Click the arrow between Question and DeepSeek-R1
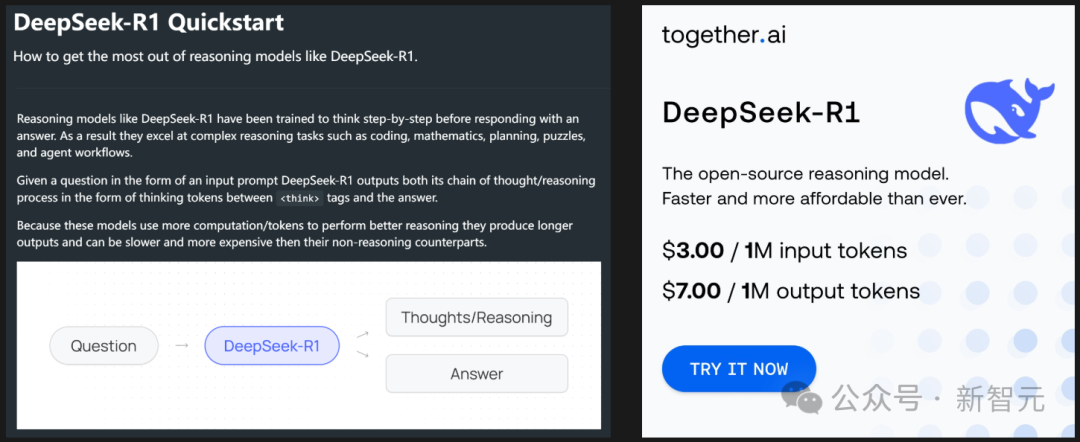Screen dimensions: 1080x442 tap(181, 346)
